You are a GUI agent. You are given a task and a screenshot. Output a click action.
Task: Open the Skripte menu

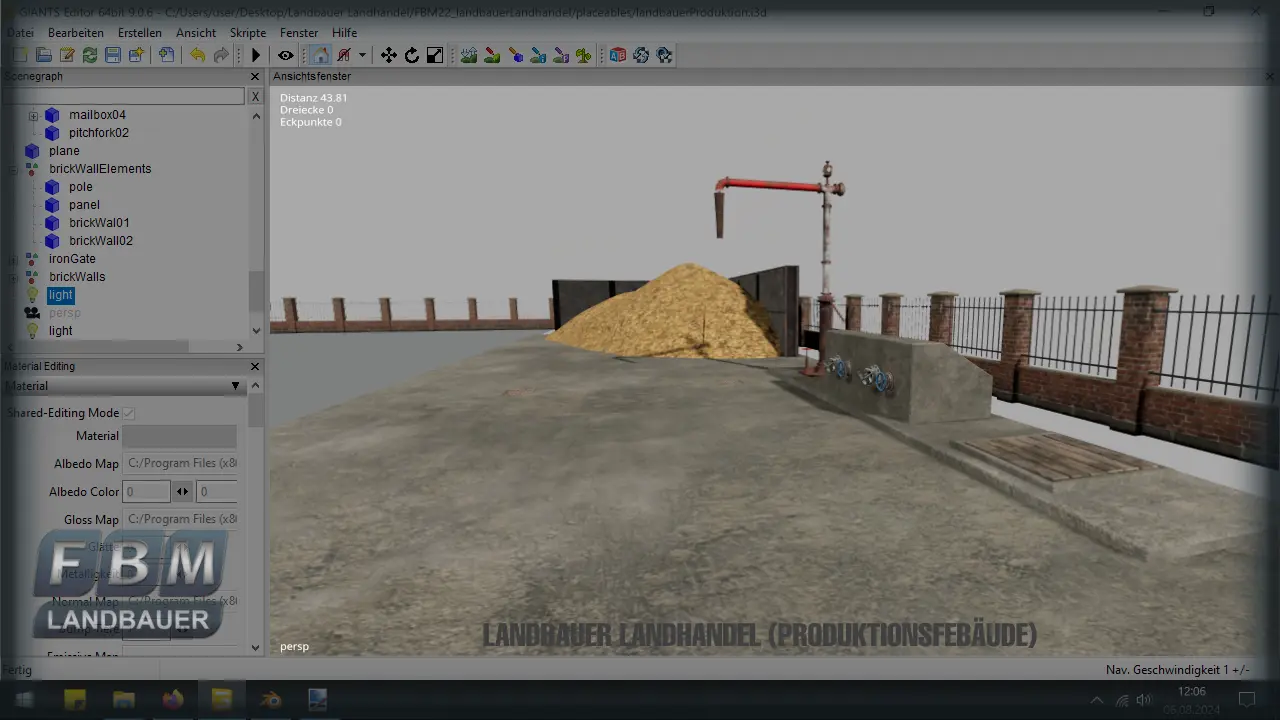pos(248,33)
